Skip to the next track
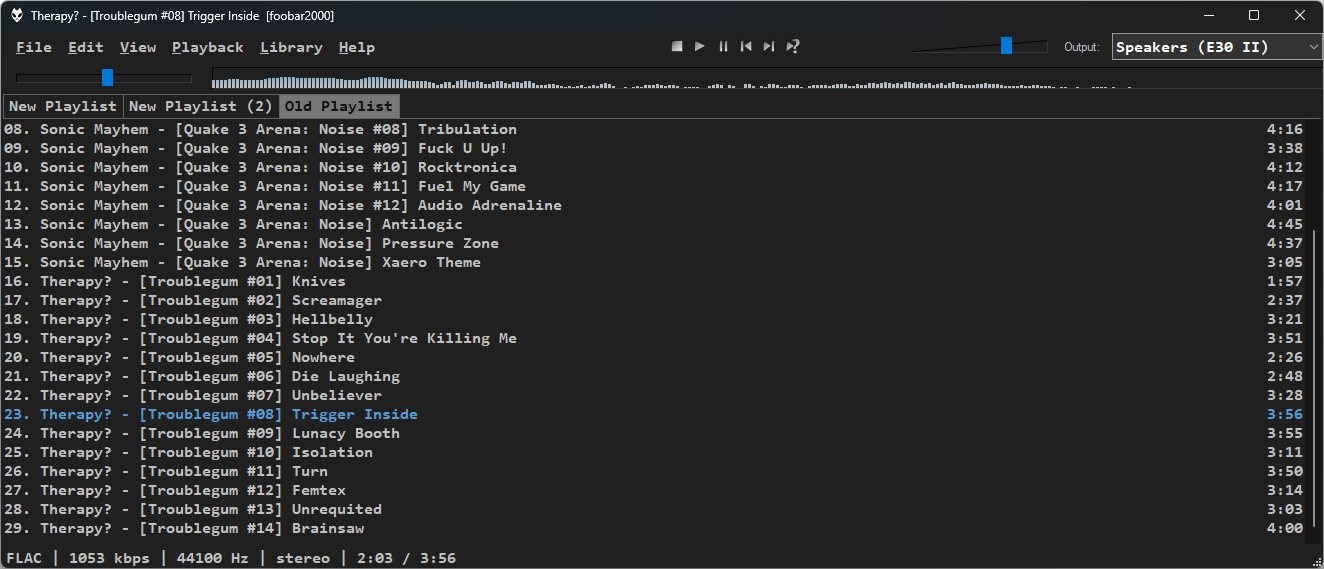This screenshot has height=569, width=1324. 769,47
